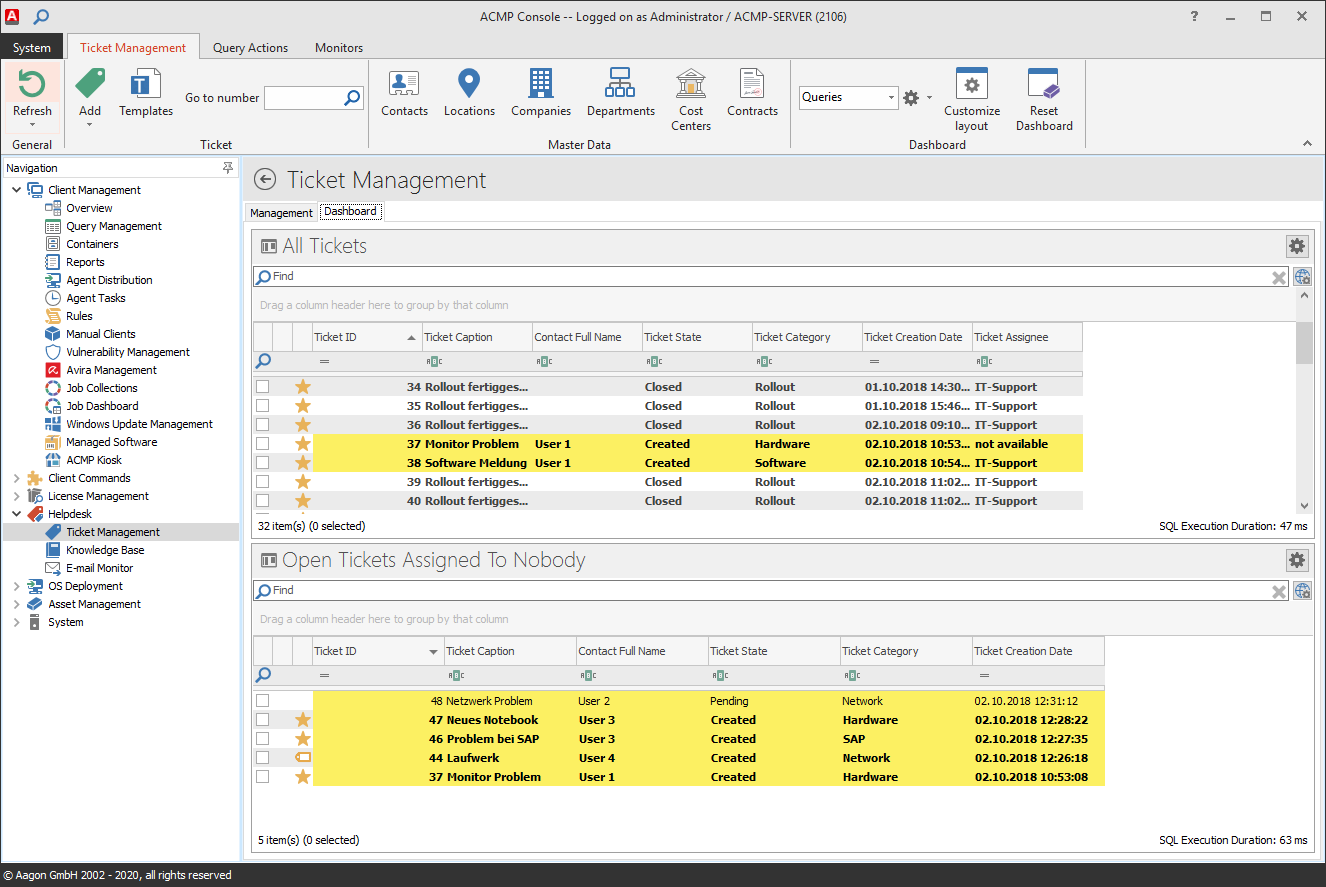
Task: Select checkbox for ticket 48 Netzwerk Problem
Action: coord(262,701)
